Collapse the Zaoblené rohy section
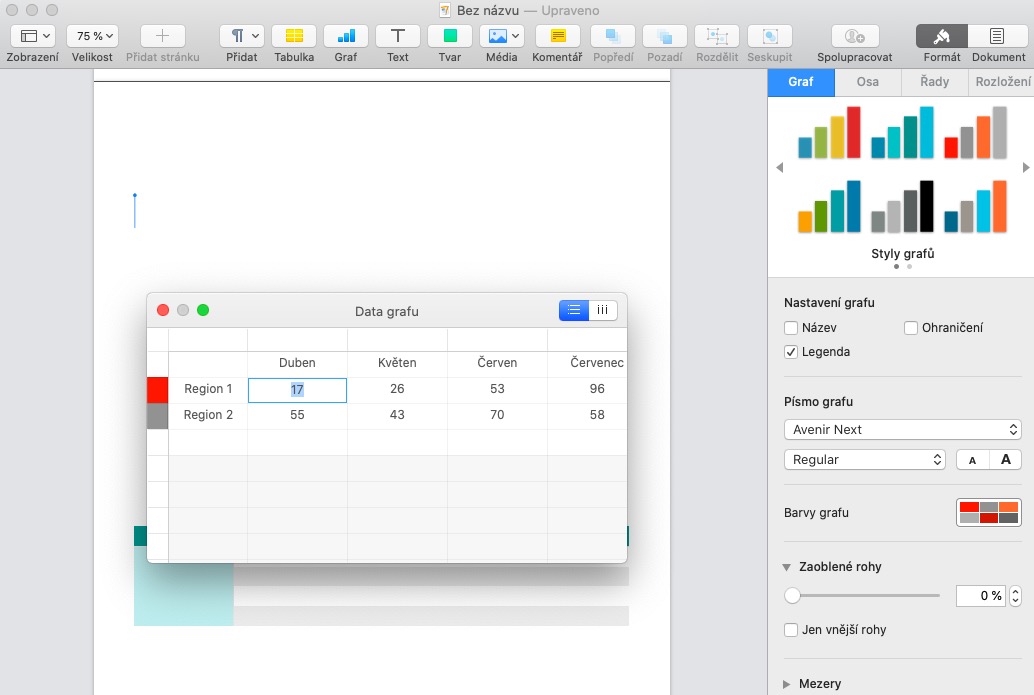This screenshot has width=1034, height=695. coord(786,567)
